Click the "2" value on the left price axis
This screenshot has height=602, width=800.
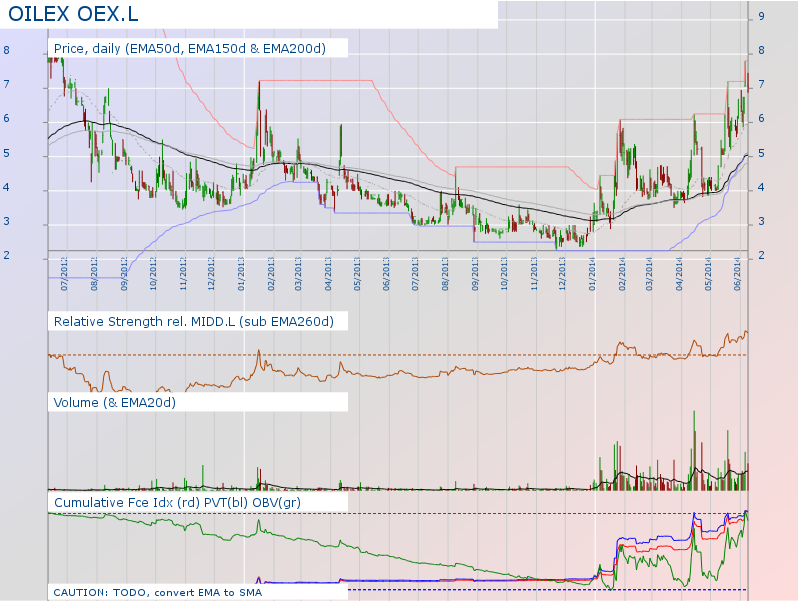[x=7, y=255]
